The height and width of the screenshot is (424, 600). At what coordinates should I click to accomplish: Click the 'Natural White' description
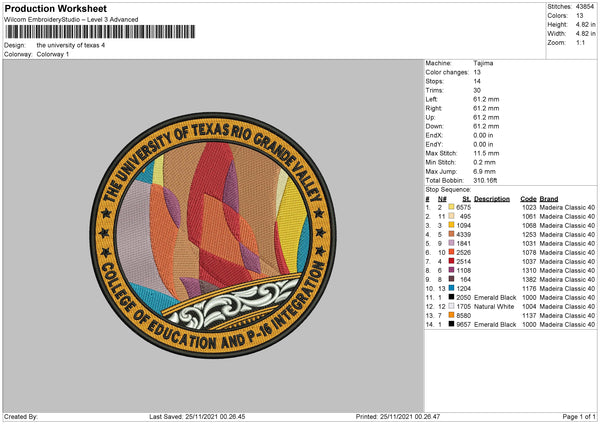(x=494, y=306)
